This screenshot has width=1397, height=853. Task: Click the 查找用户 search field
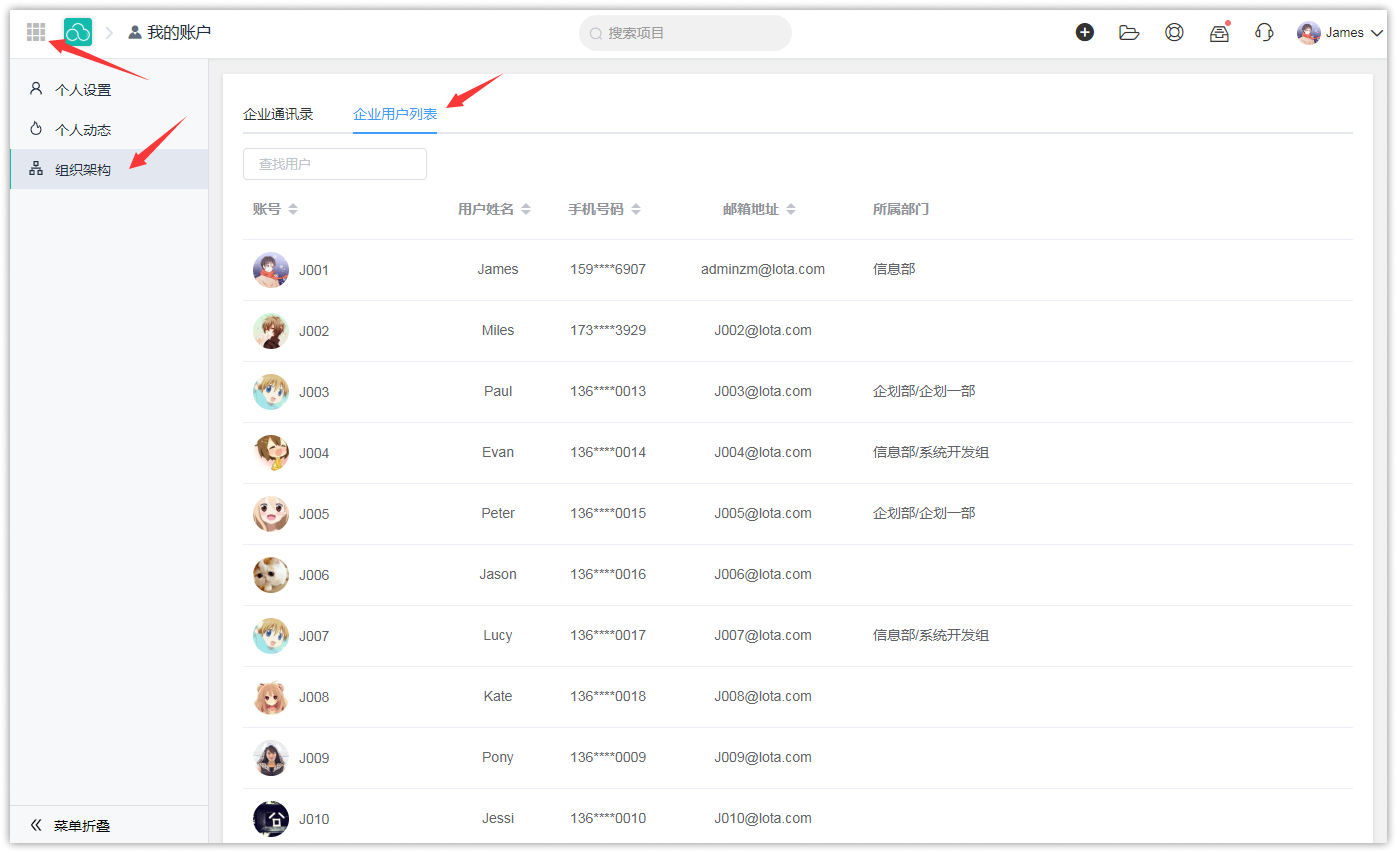click(334, 164)
